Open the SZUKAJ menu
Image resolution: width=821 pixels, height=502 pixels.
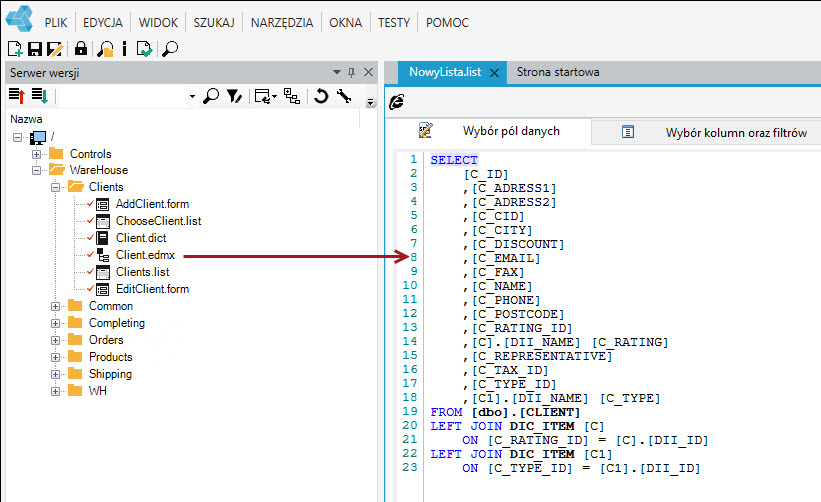(214, 23)
